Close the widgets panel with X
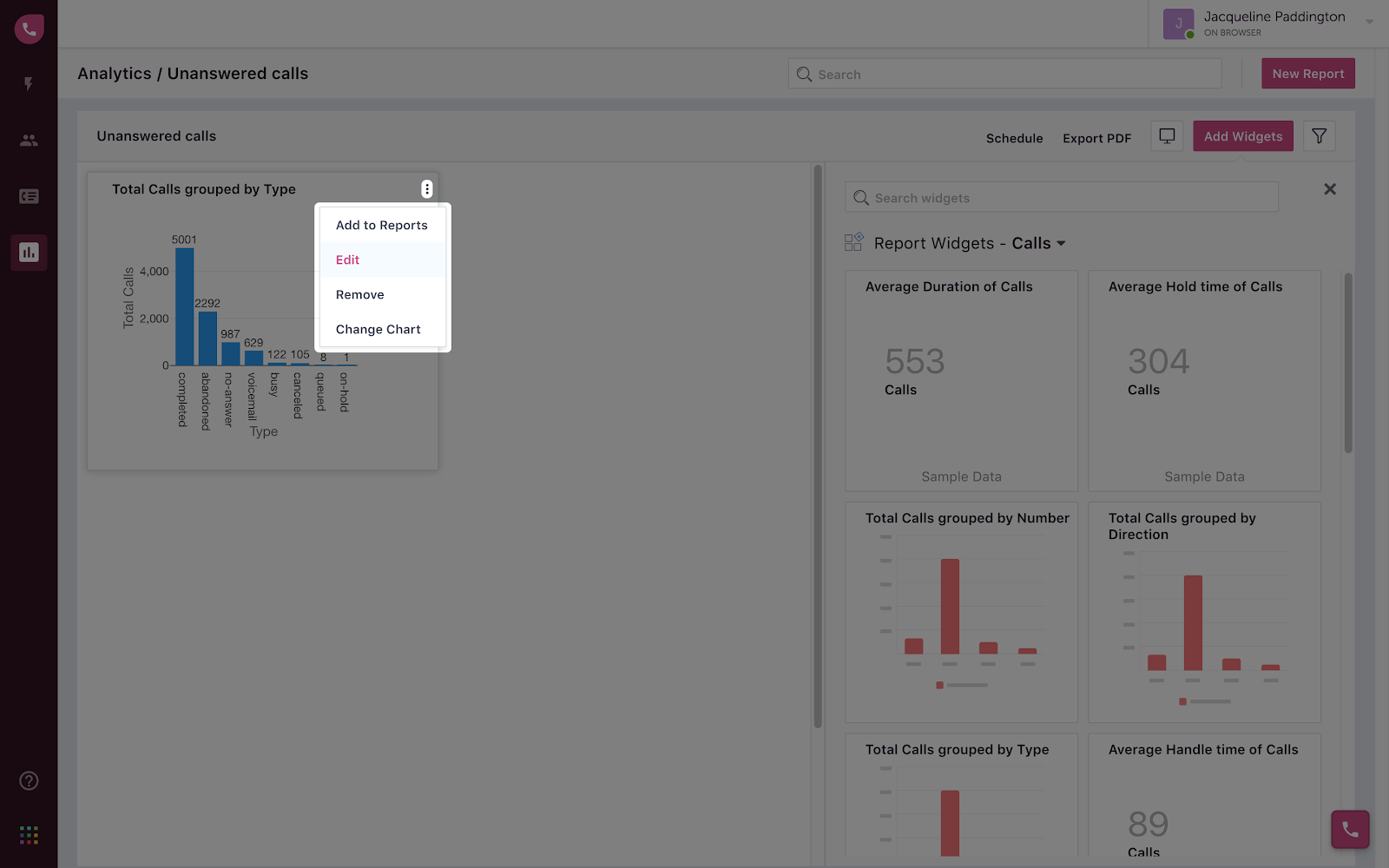The width and height of the screenshot is (1389, 868). click(1329, 189)
